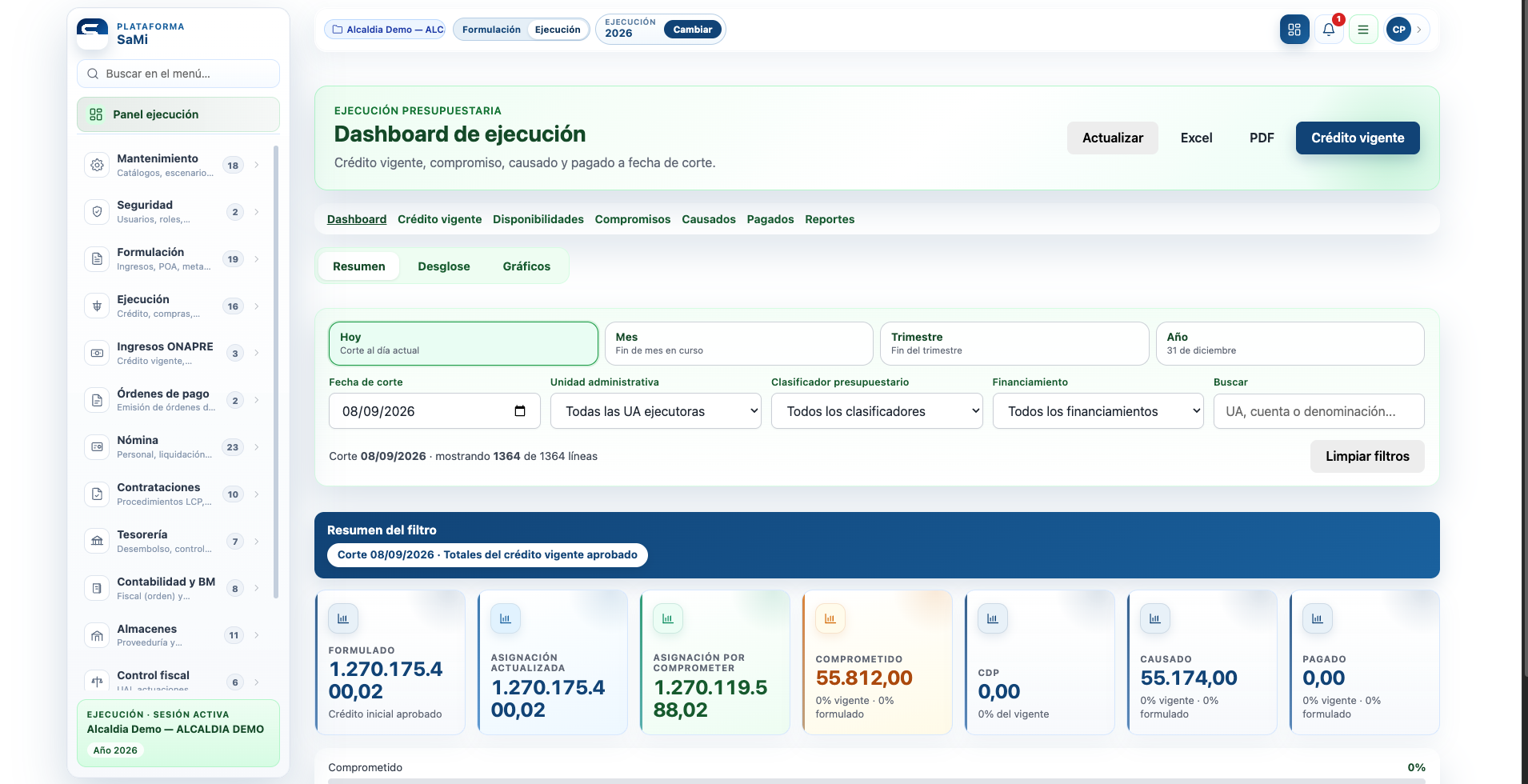Open the Unidad administrativa dropdown
This screenshot has height=784, width=1528.
pos(655,411)
